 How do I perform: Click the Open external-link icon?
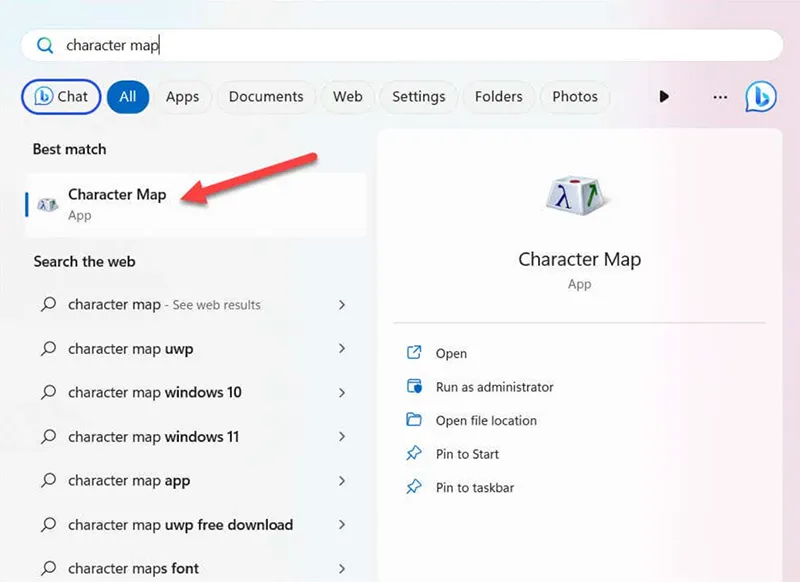click(414, 352)
